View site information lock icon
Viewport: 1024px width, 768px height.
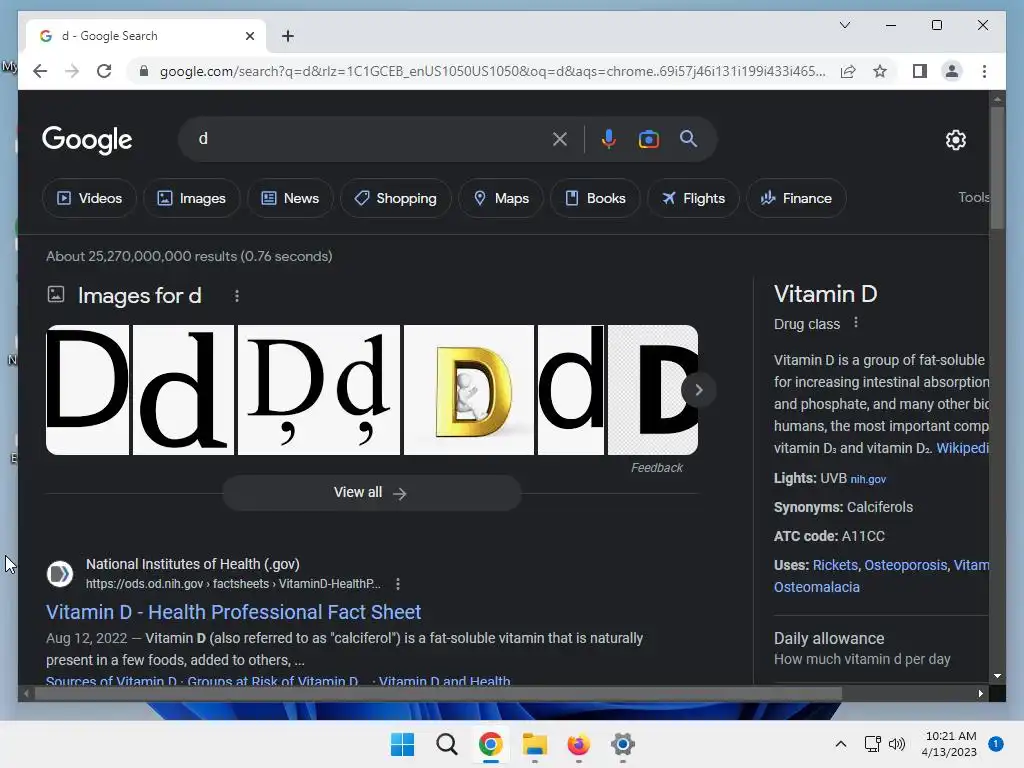tap(144, 71)
